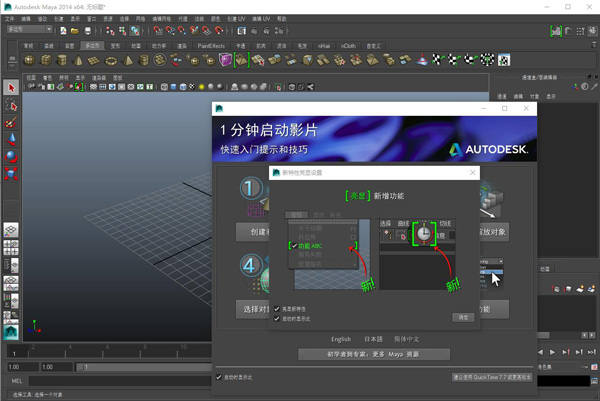Click the Maya logo icon in toolbox
This screenshot has width=600, height=401.
coord(11,333)
